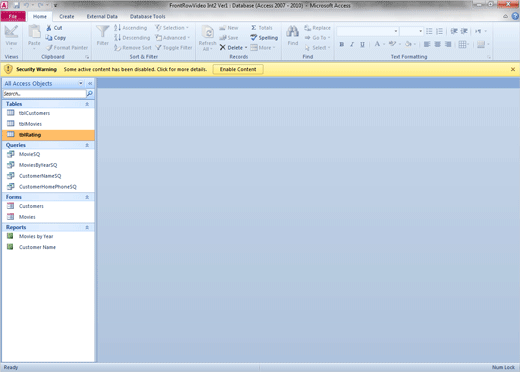Click the Spelling check icon
The height and width of the screenshot is (372, 520).
point(254,37)
